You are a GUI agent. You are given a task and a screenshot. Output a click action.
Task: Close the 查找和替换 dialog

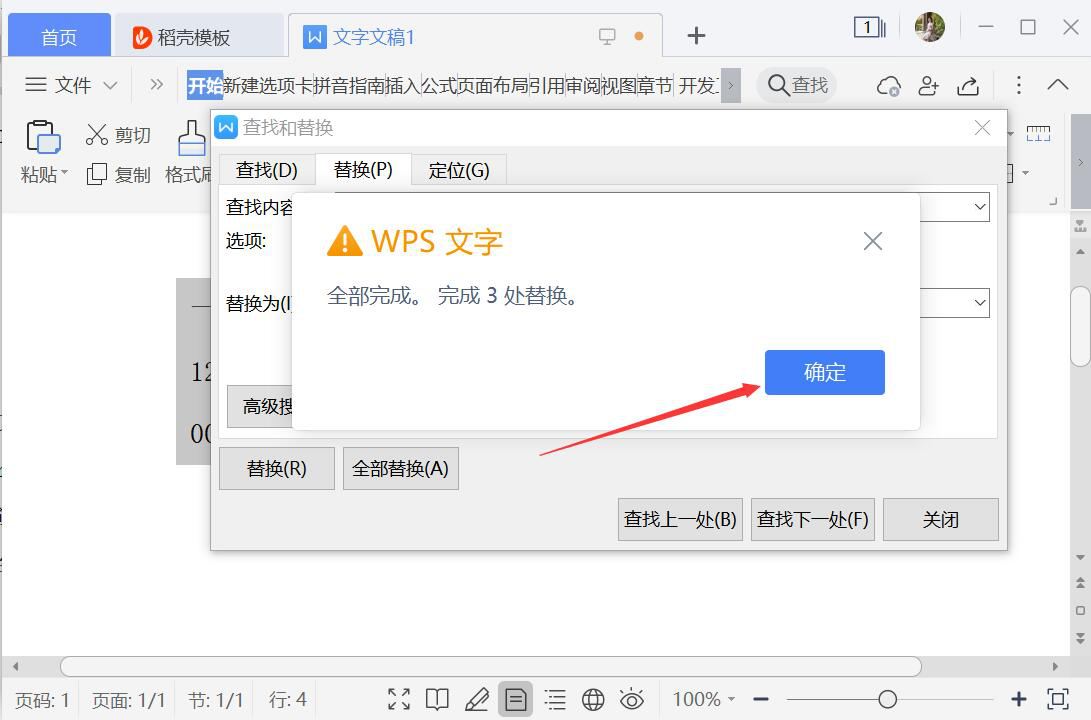point(982,127)
